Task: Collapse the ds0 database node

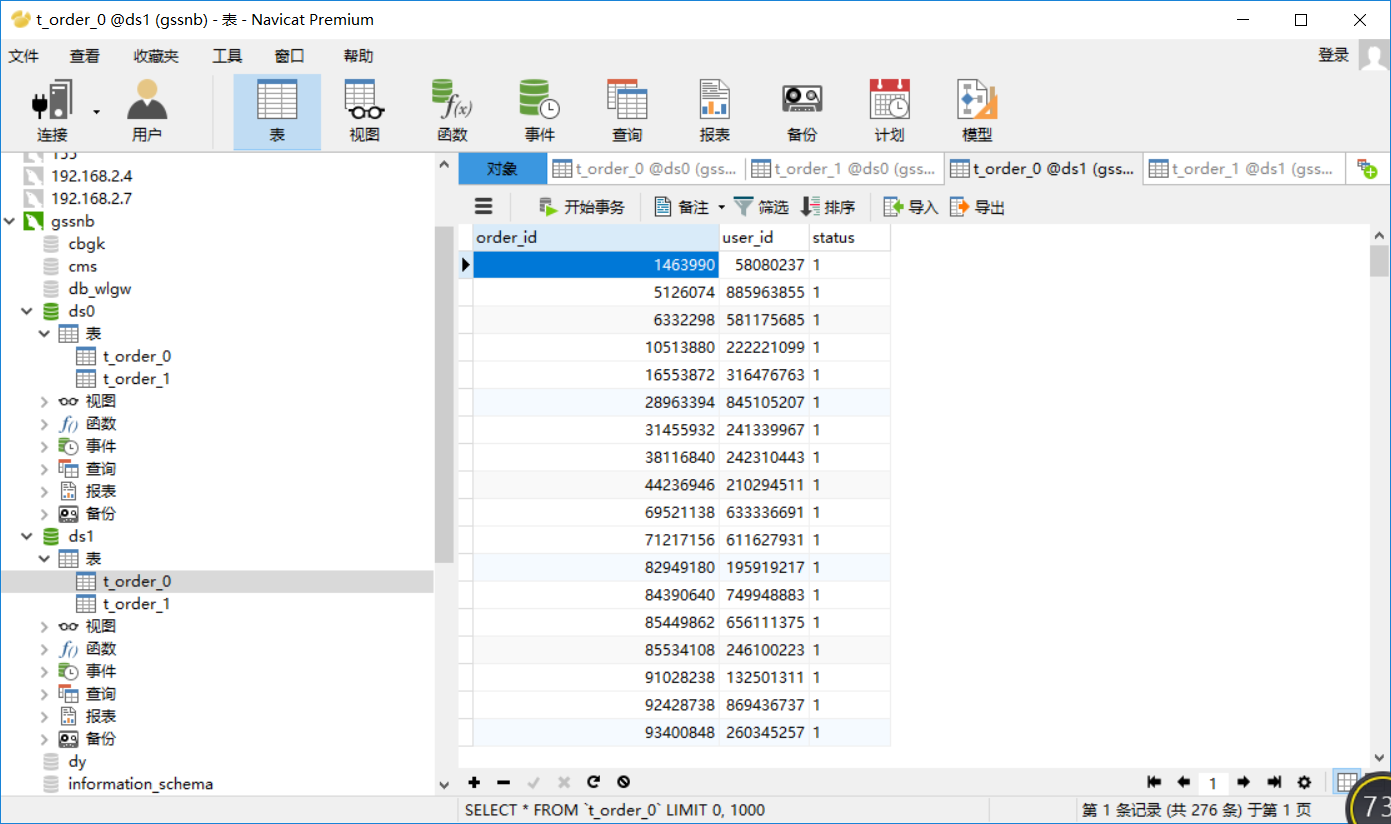Action: pos(27,311)
